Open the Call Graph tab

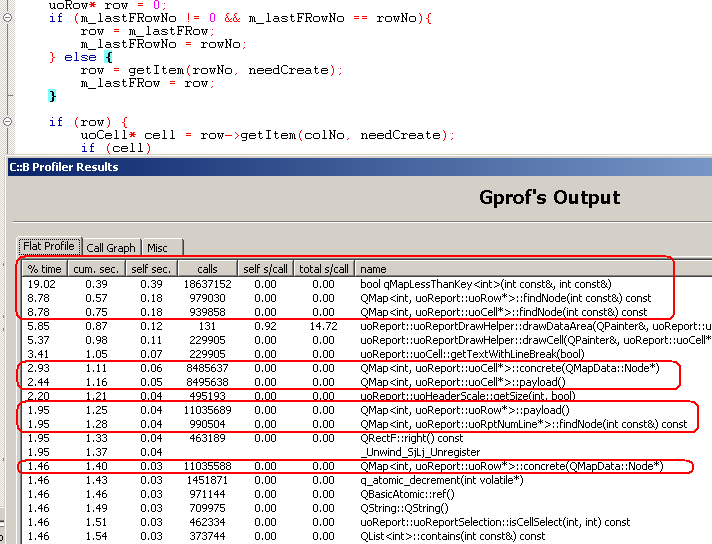point(110,247)
